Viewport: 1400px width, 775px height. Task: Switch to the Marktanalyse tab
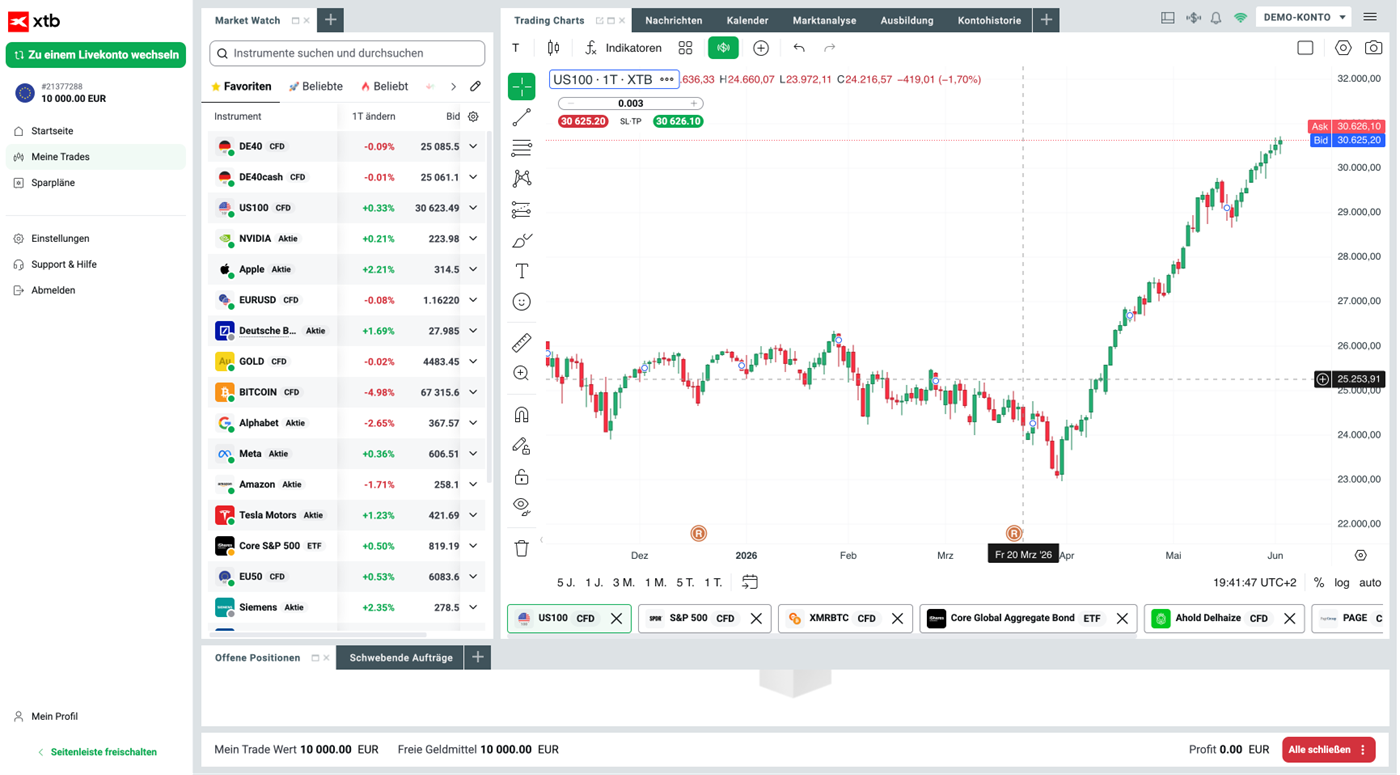point(824,20)
